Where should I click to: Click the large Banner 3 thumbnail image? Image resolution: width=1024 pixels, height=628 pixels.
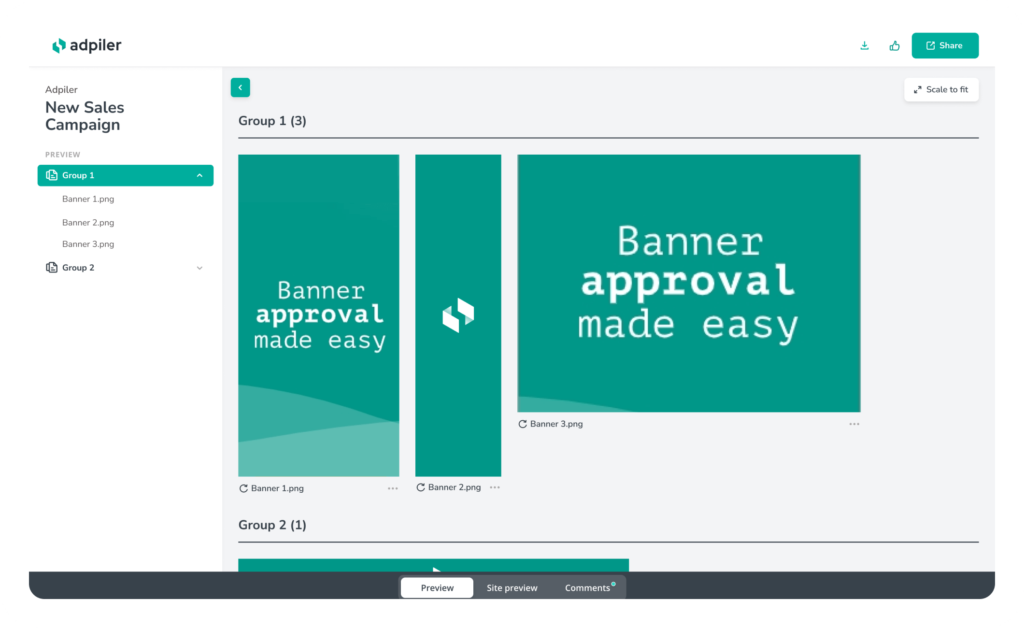pos(688,283)
